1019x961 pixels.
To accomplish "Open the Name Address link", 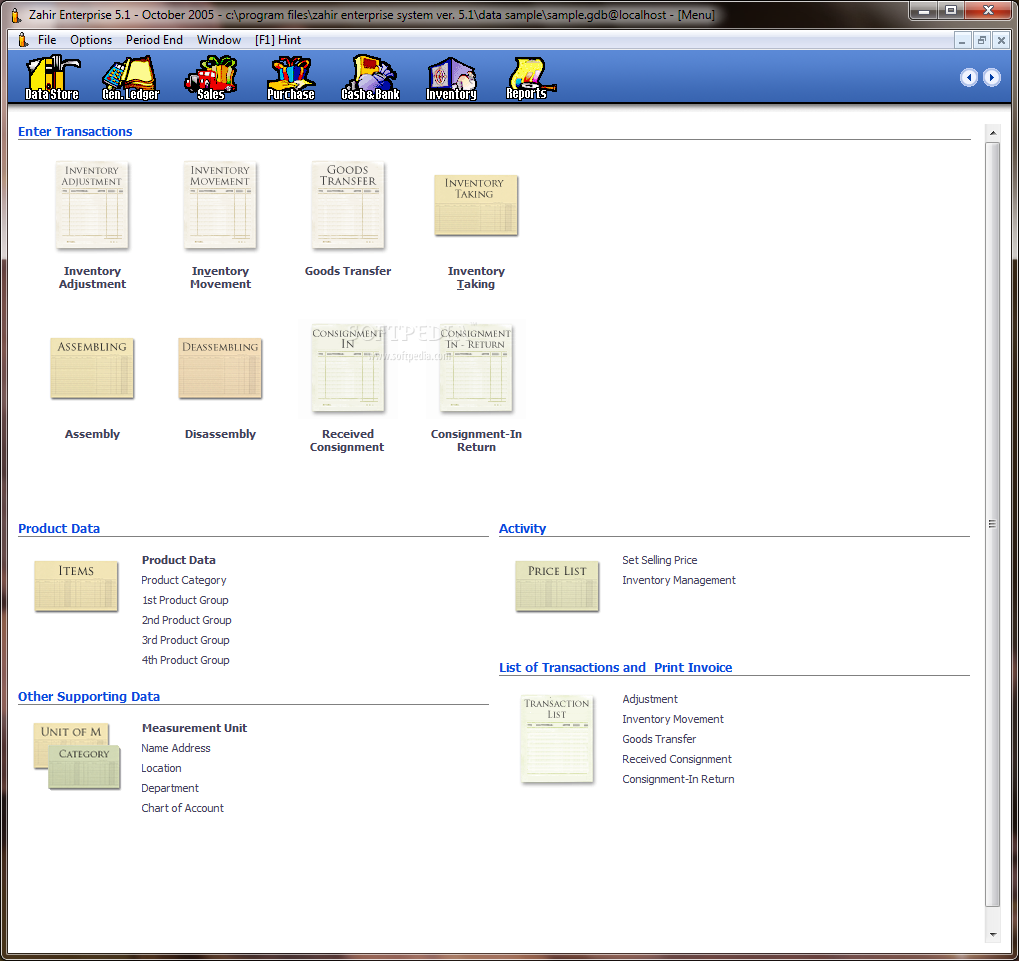I will click(x=176, y=749).
